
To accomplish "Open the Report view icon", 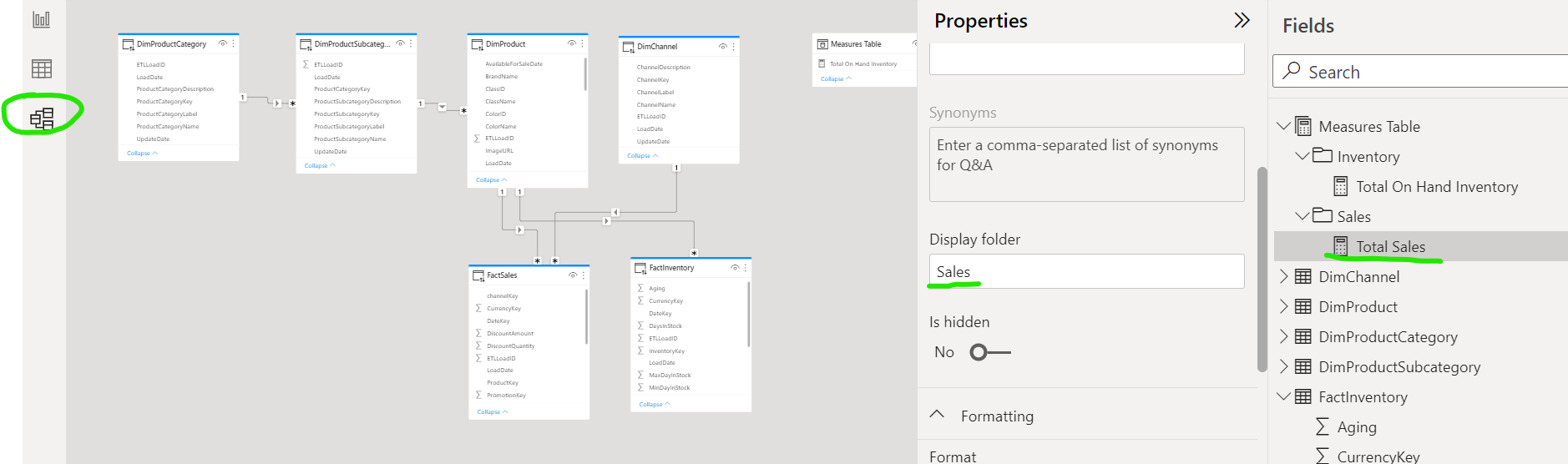I will [x=42, y=19].
